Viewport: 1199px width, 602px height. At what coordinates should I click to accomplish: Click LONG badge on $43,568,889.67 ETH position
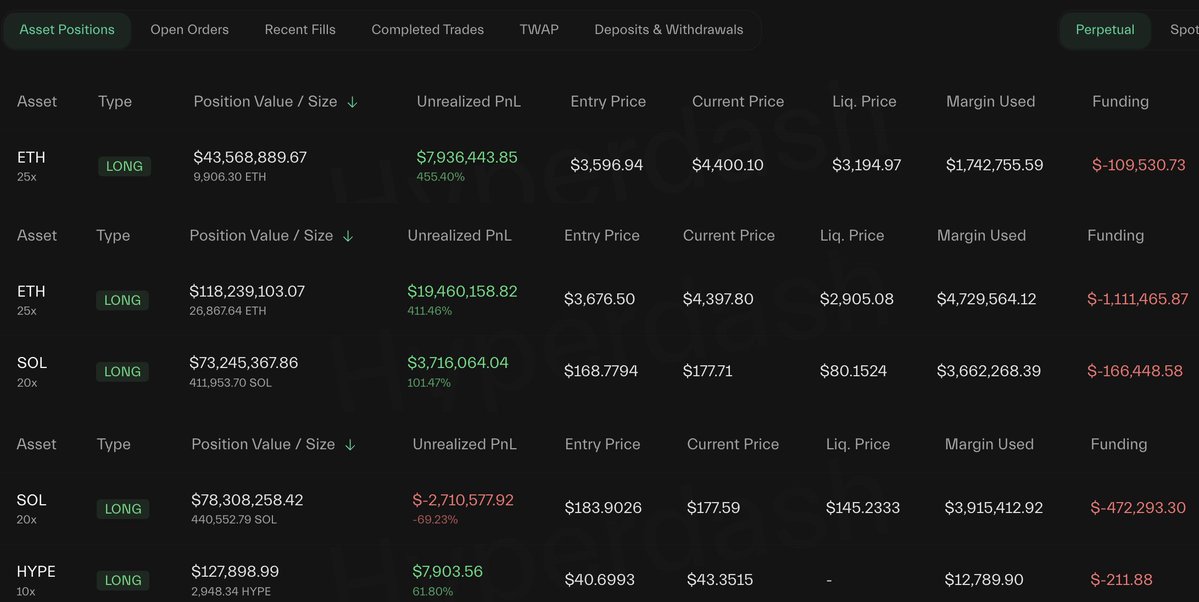[x=125, y=166]
